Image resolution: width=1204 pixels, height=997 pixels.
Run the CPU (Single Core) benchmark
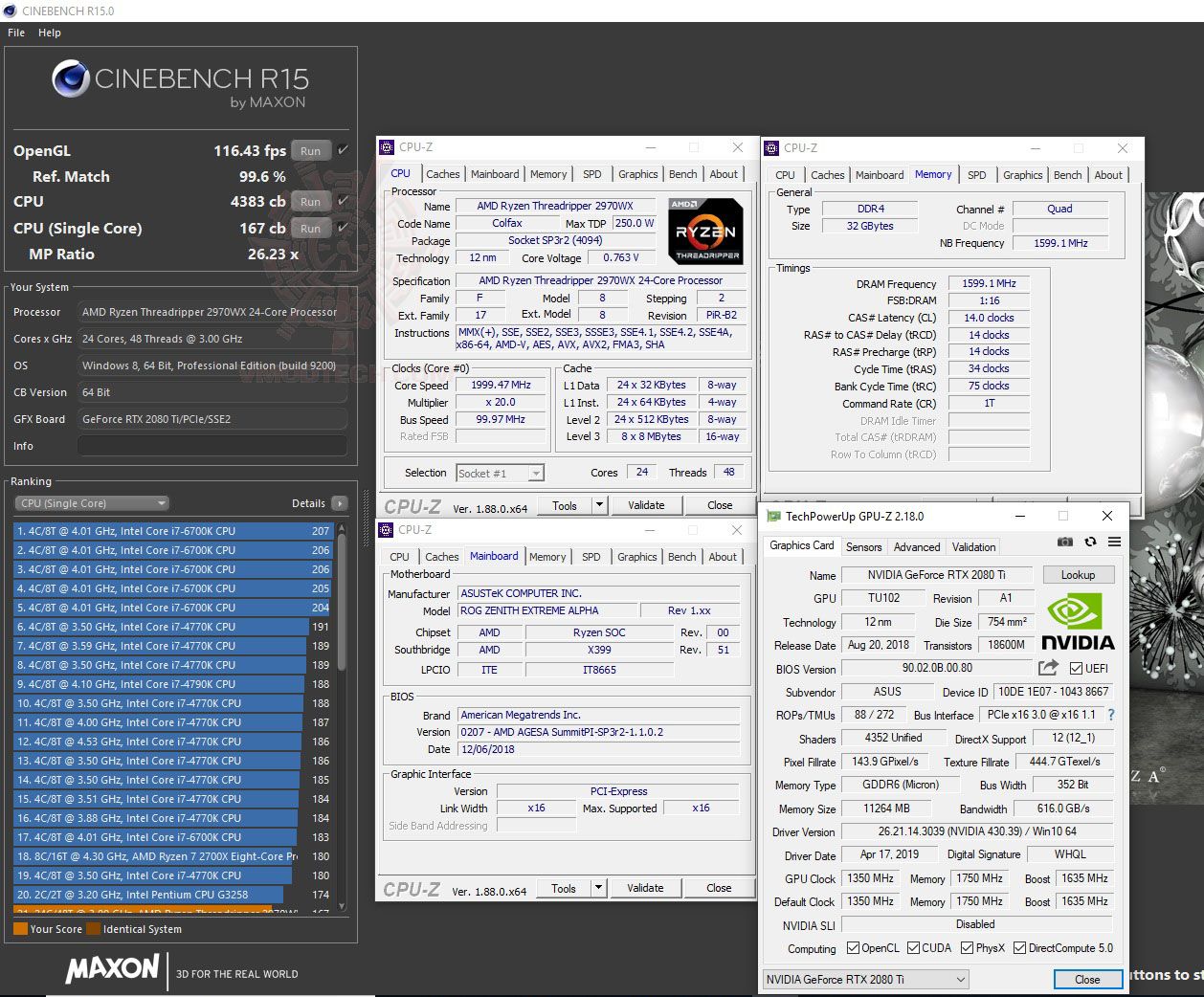point(311,229)
